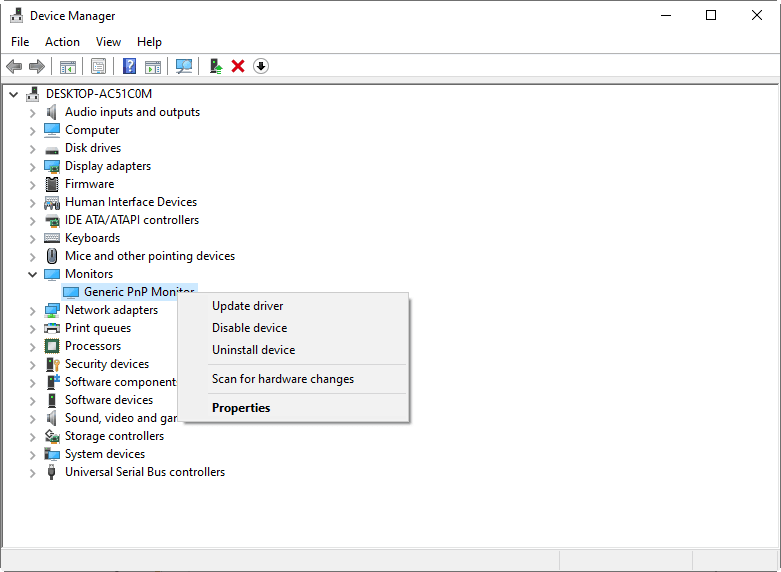The height and width of the screenshot is (572, 781).
Task: Close the Device Manager window
Action: [757, 15]
